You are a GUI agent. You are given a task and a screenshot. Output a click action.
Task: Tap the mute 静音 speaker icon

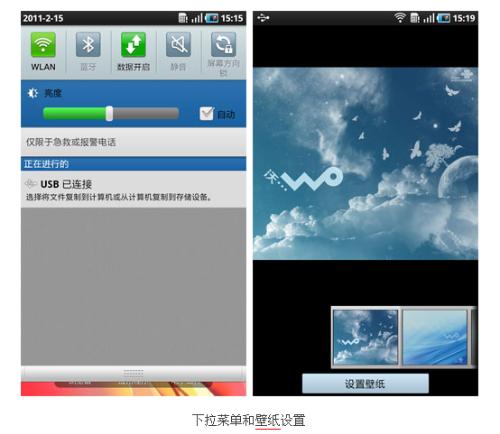pos(178,45)
